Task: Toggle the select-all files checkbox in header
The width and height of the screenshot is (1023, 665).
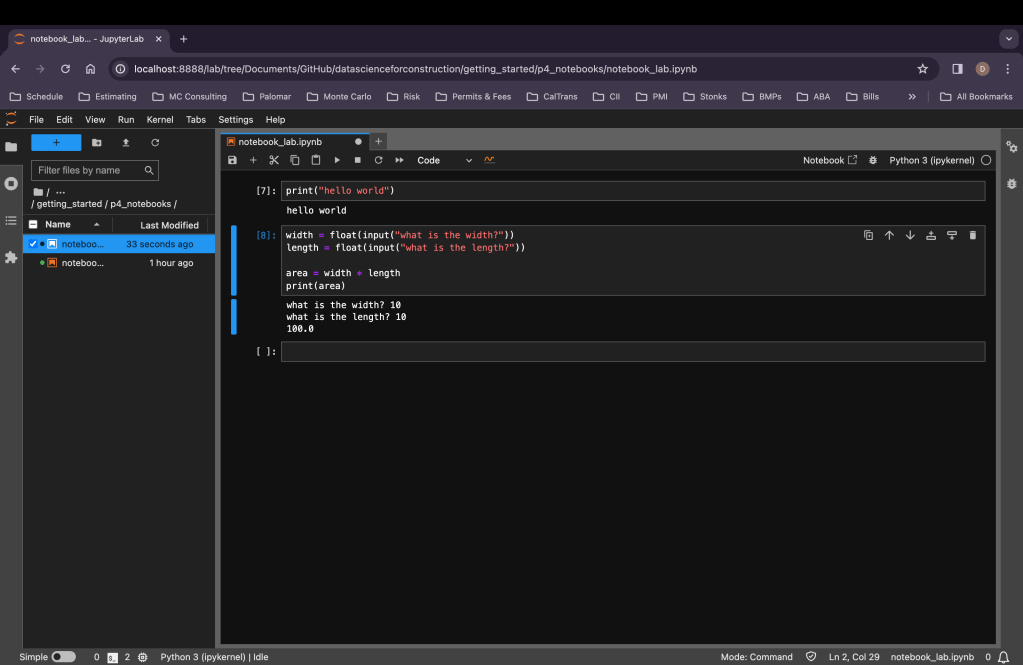Action: click(x=33, y=225)
